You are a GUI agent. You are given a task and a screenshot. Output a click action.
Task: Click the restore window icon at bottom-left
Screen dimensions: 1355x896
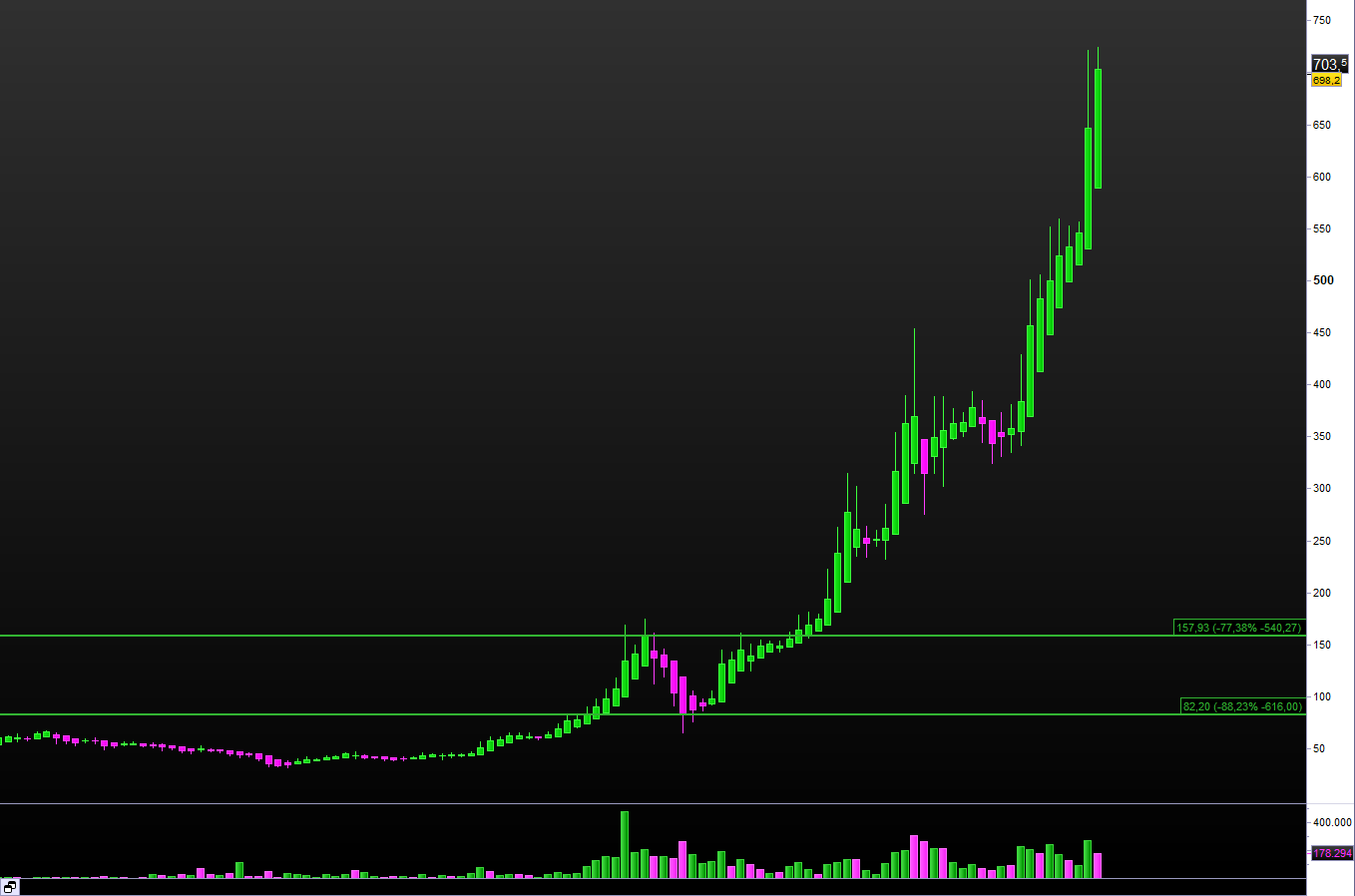coord(10,886)
